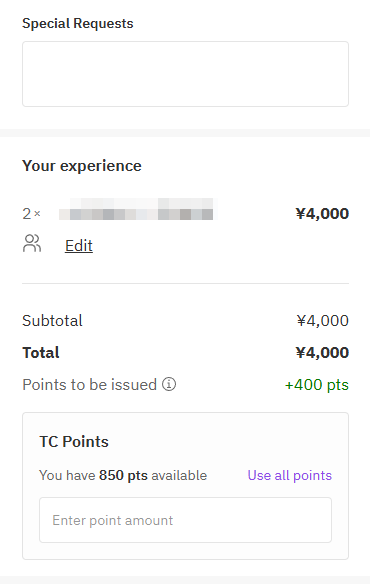Click inside the Special Requests text box
Screen dimensions: 370x584
pyautogui.click(x=186, y=74)
